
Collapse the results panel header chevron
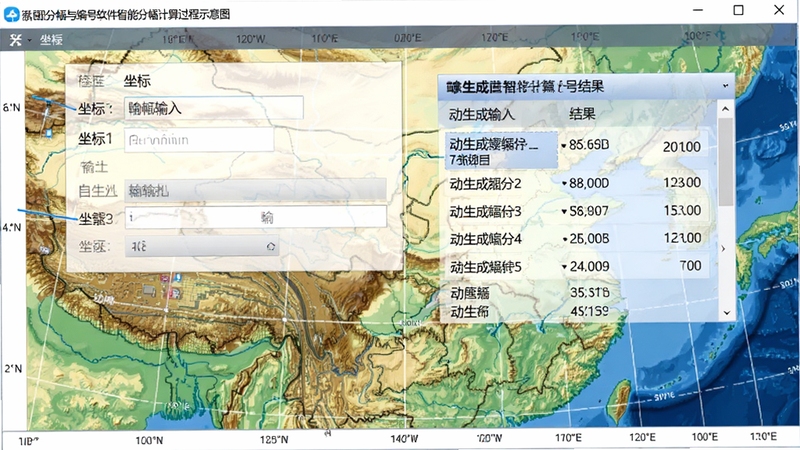(x=725, y=86)
